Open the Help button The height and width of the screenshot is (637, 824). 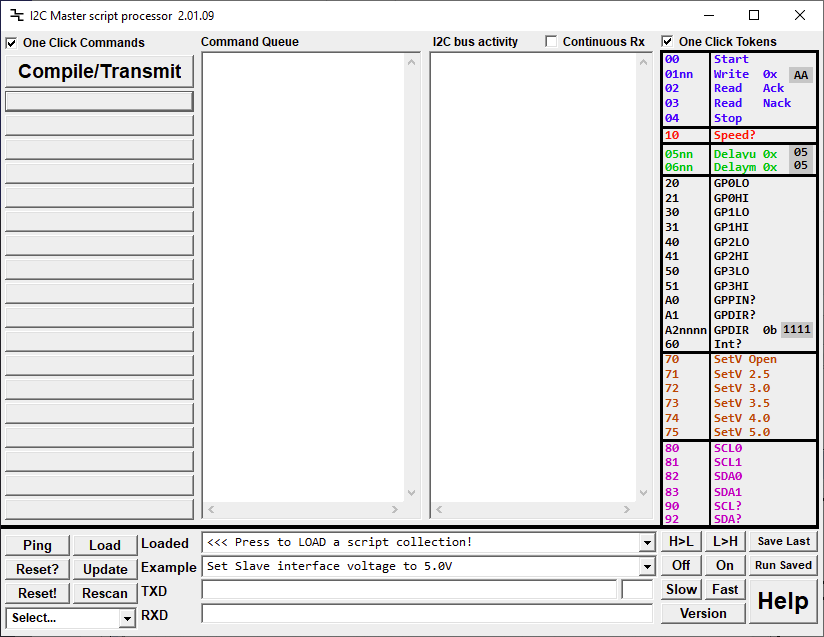783,601
